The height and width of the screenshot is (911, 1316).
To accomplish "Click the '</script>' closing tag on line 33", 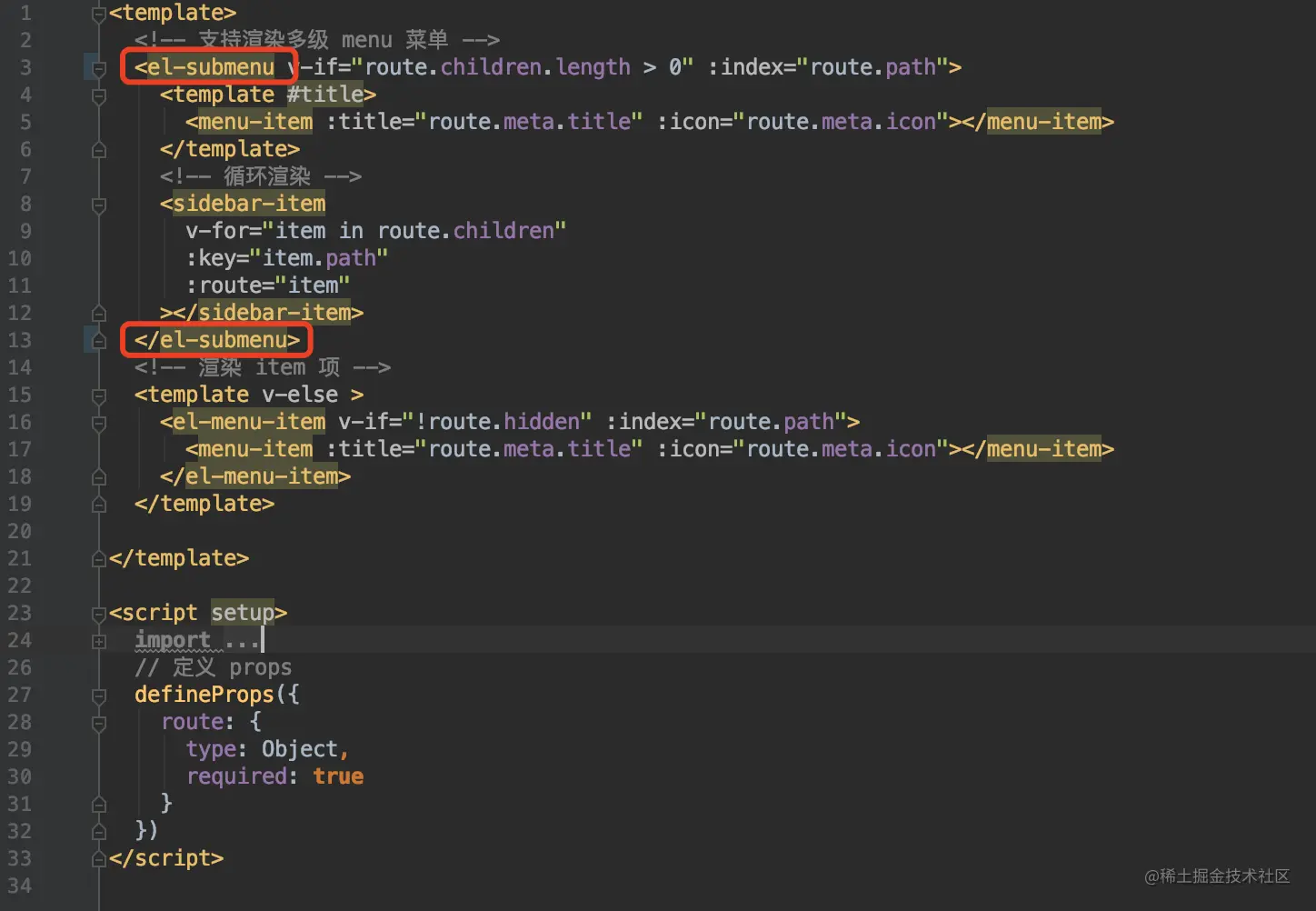I will [x=166, y=858].
